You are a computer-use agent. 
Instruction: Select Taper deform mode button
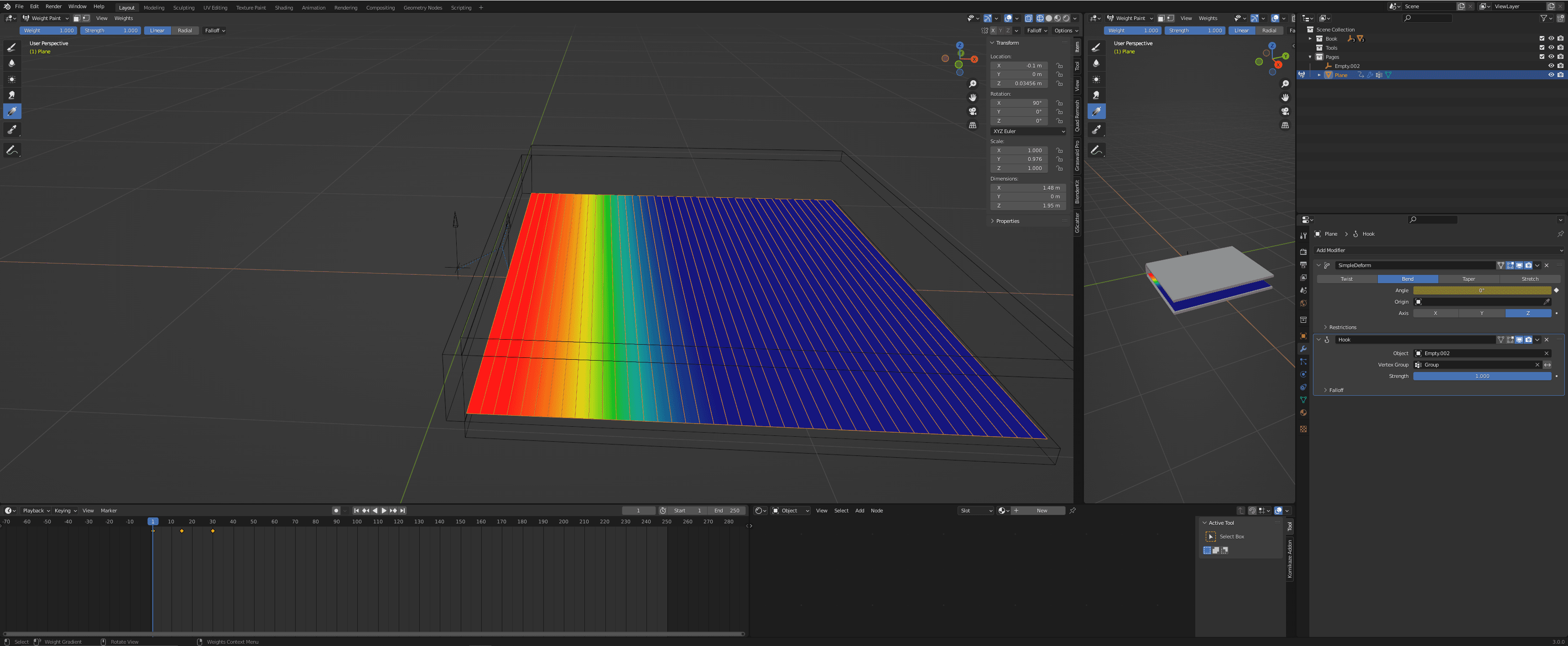(1468, 279)
